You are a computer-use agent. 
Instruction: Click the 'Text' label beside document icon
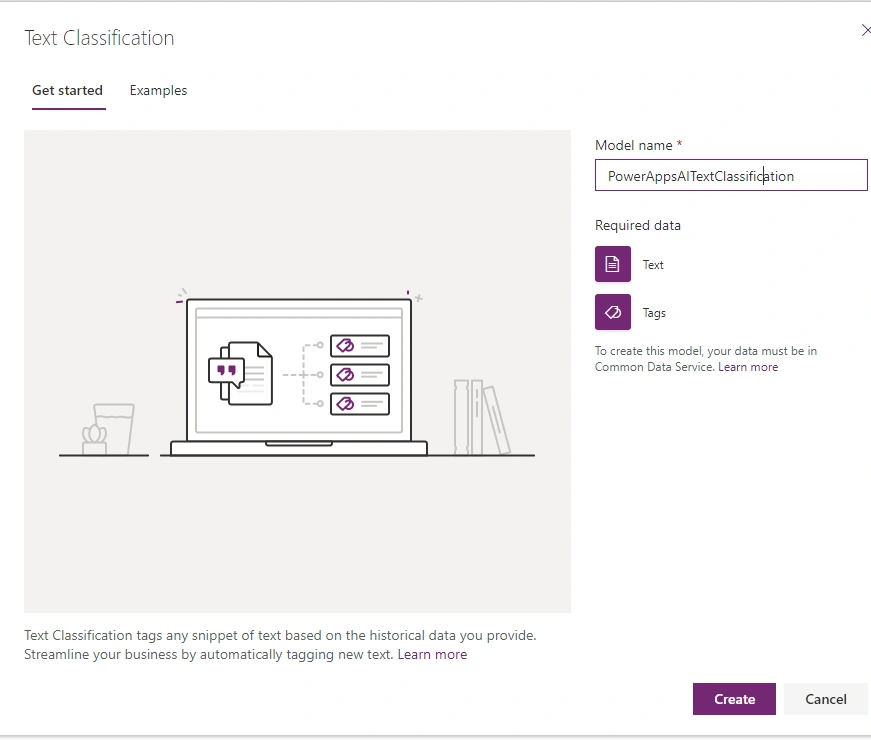tap(653, 265)
